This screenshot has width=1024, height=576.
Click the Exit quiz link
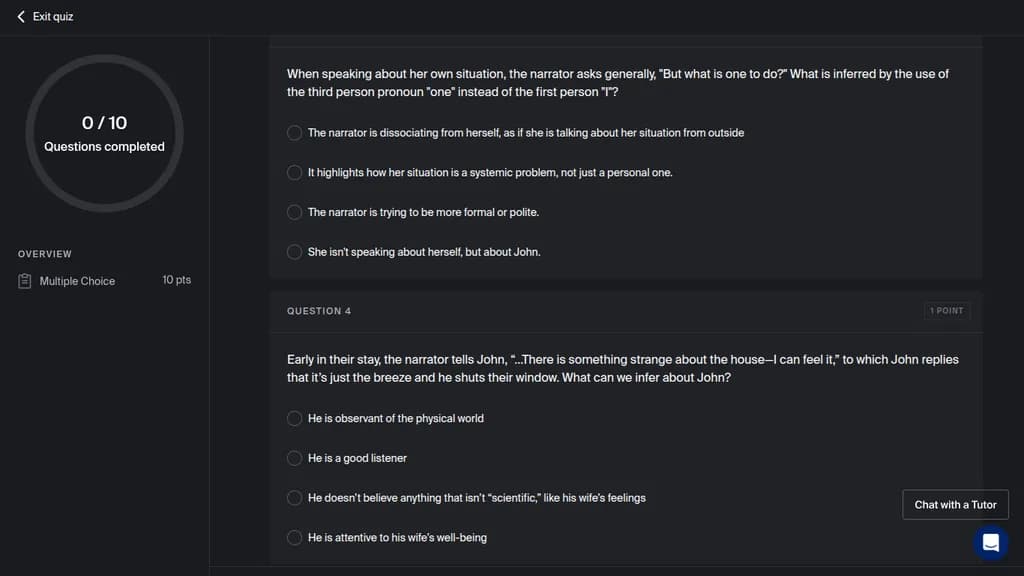point(53,16)
